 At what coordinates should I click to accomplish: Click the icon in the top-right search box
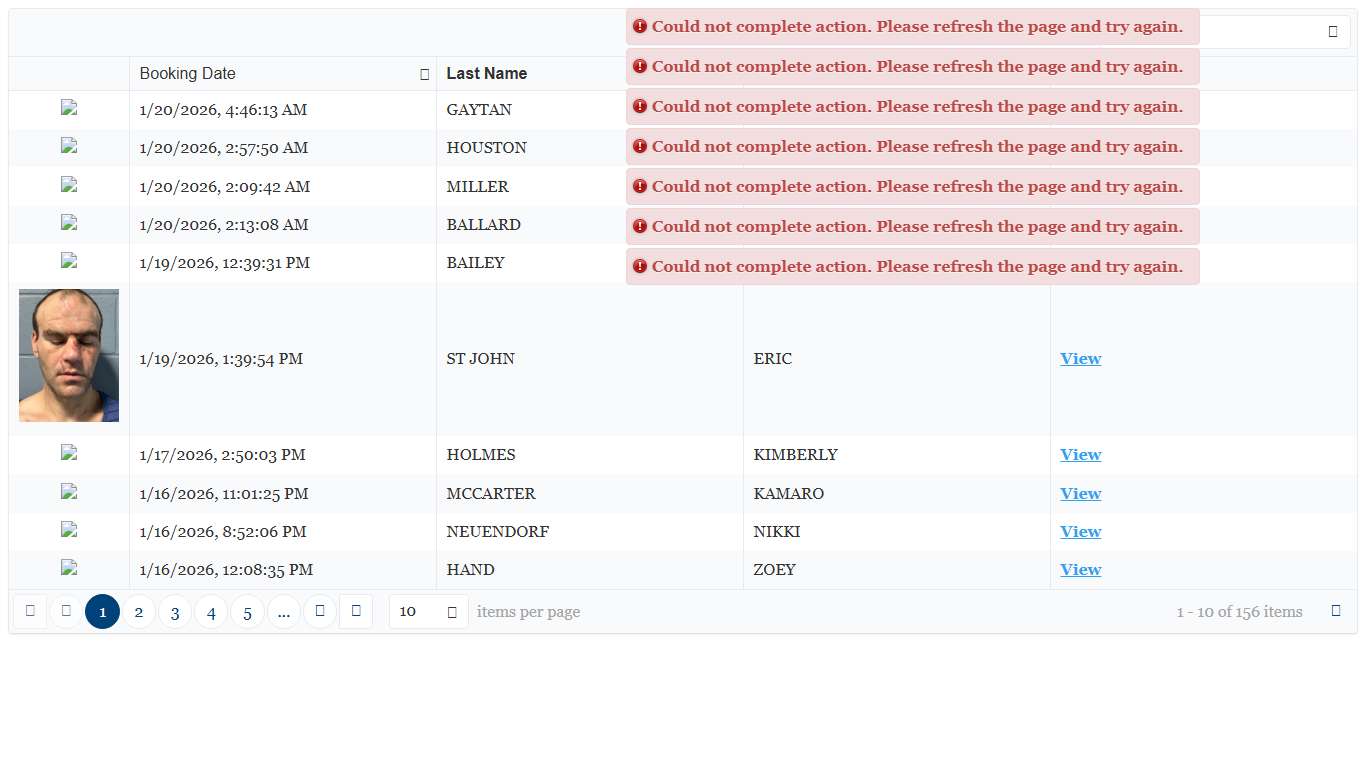click(1332, 32)
